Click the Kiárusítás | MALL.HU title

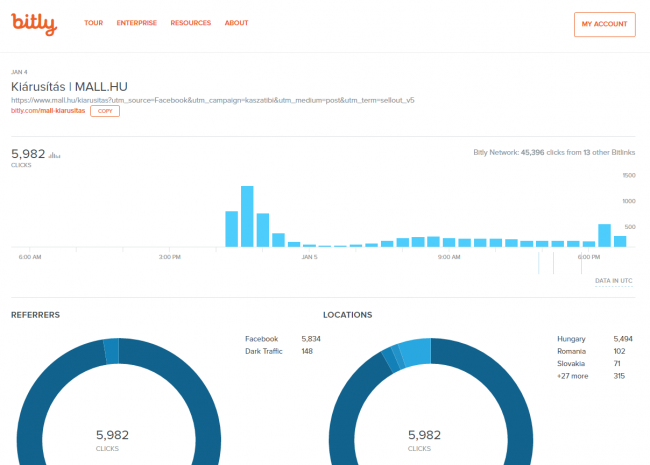tap(69, 87)
